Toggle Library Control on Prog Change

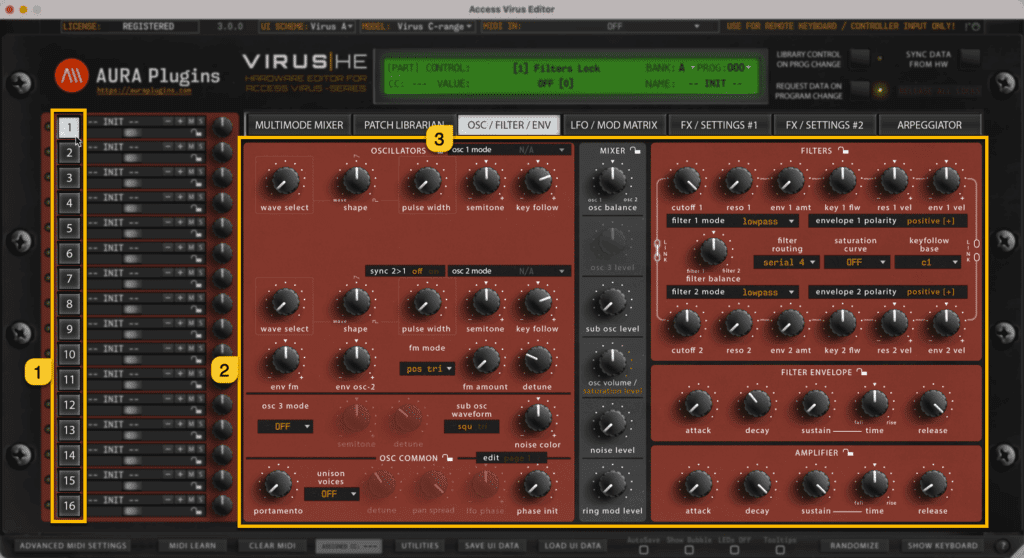coord(859,59)
